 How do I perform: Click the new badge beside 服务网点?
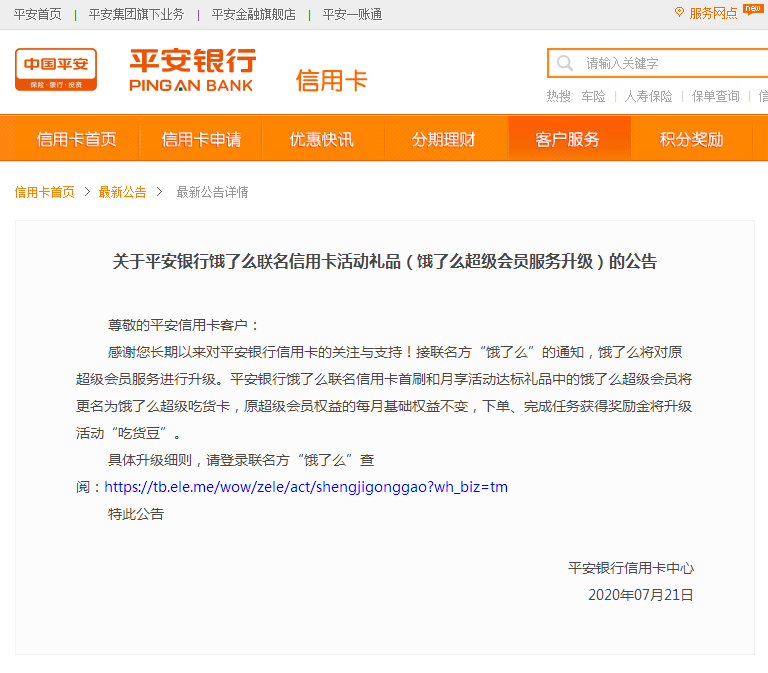coord(753,9)
